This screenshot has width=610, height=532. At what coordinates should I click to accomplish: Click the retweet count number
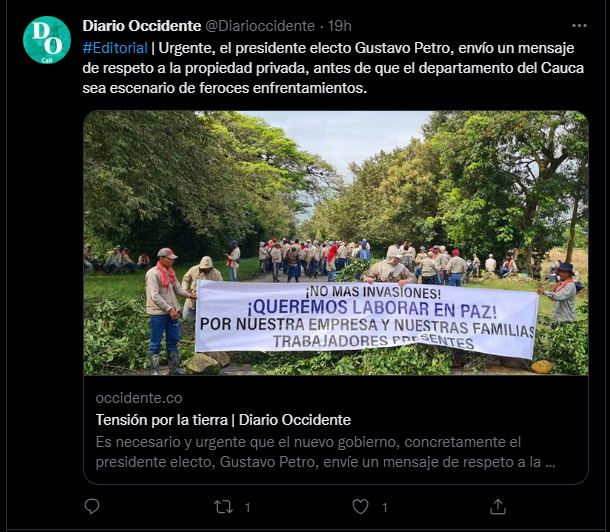click(247, 508)
